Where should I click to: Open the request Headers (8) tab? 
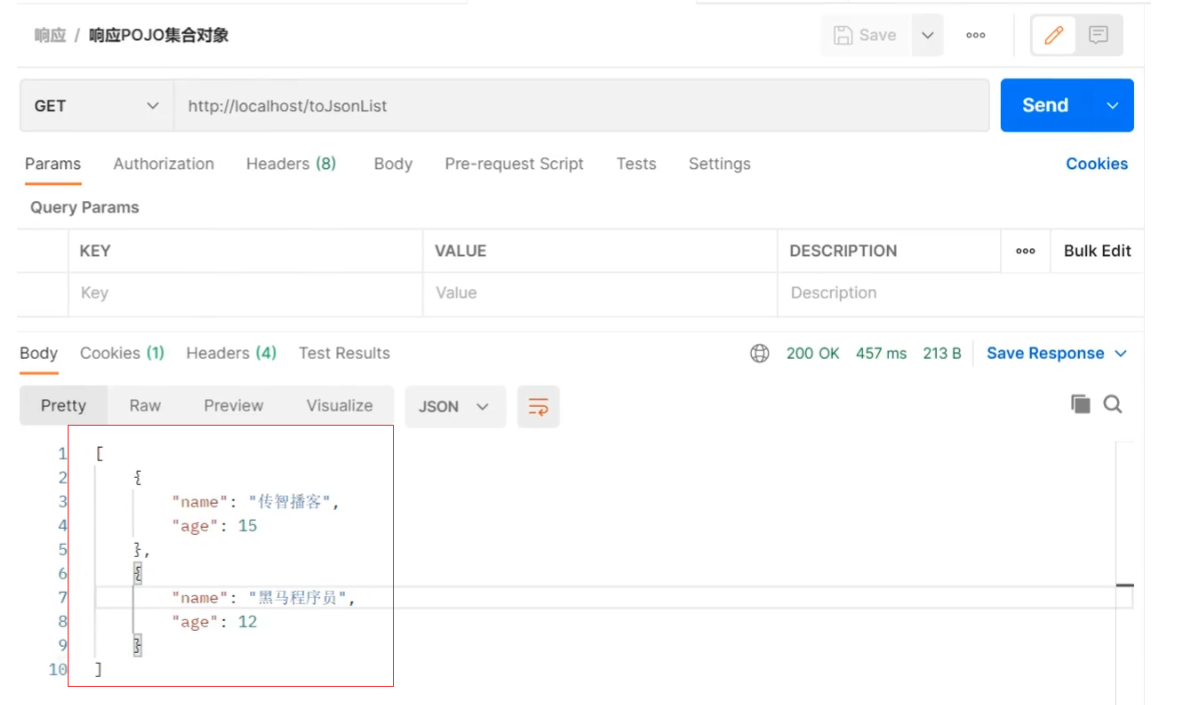[x=291, y=164]
